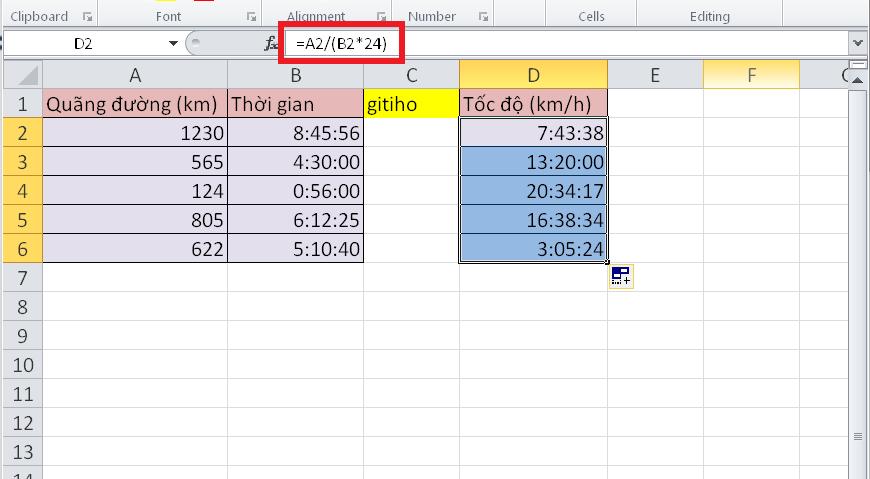Viewport: 870px width, 479px height.
Task: Select row 3 header
Action: [23, 162]
